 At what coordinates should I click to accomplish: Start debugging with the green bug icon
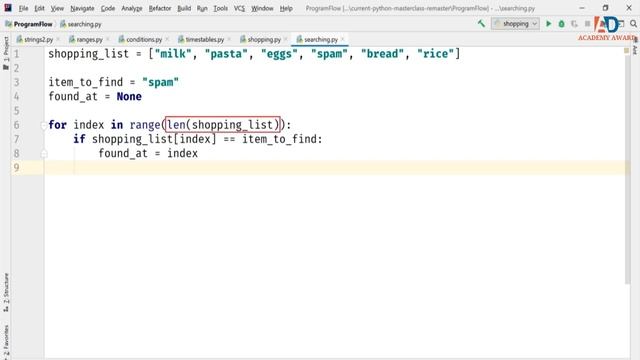[x=562, y=24]
